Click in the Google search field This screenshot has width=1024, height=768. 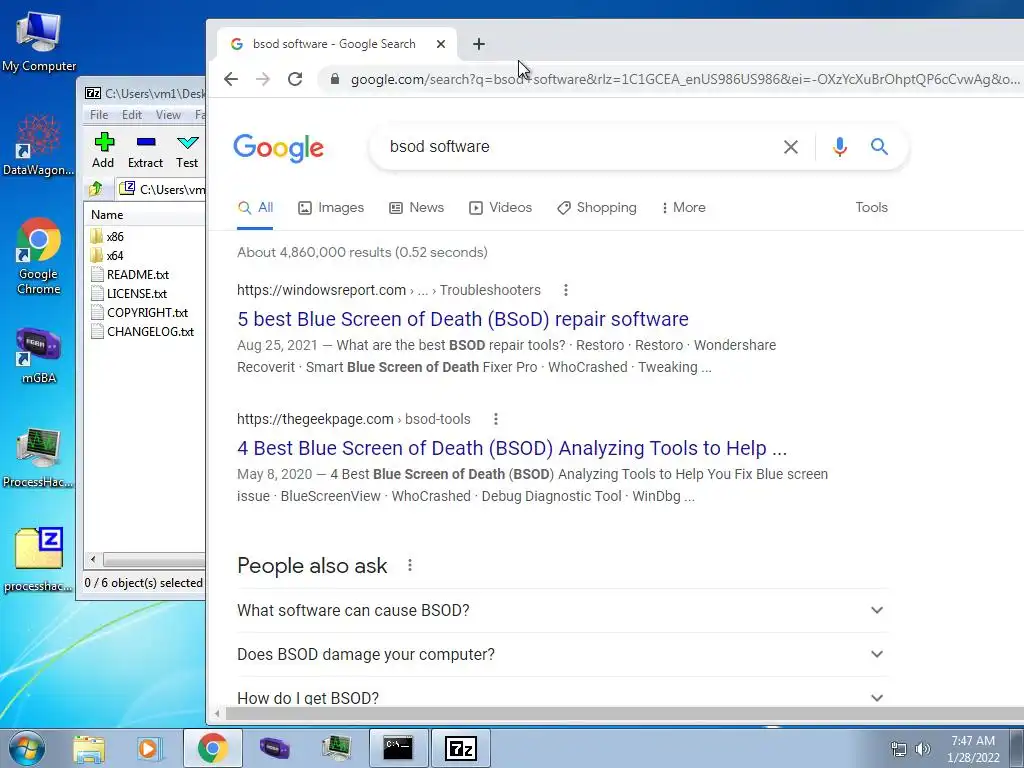575,147
